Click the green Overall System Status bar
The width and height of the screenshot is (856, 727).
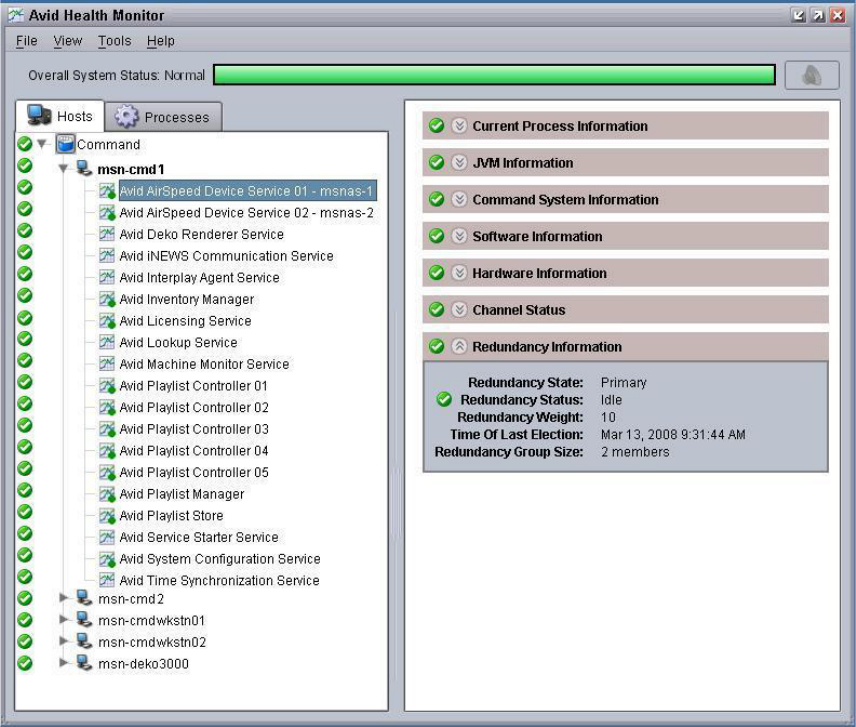[494, 75]
